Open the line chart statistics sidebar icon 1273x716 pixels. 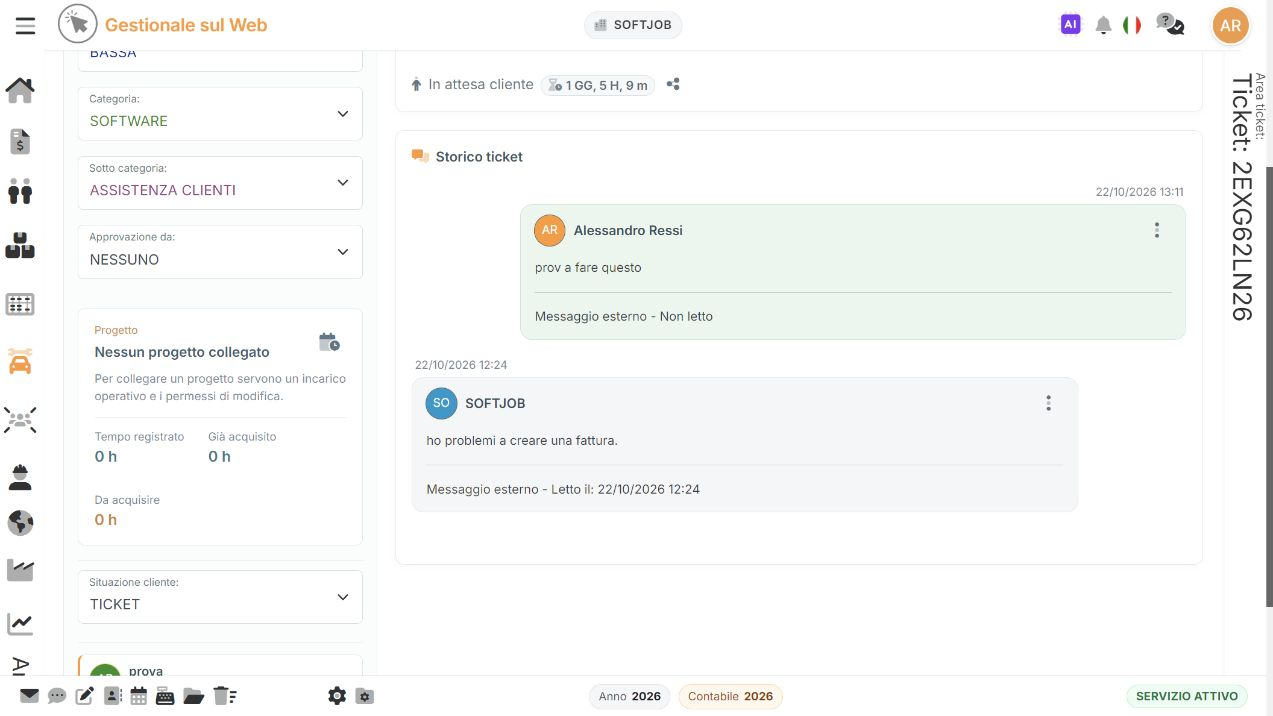[20, 624]
